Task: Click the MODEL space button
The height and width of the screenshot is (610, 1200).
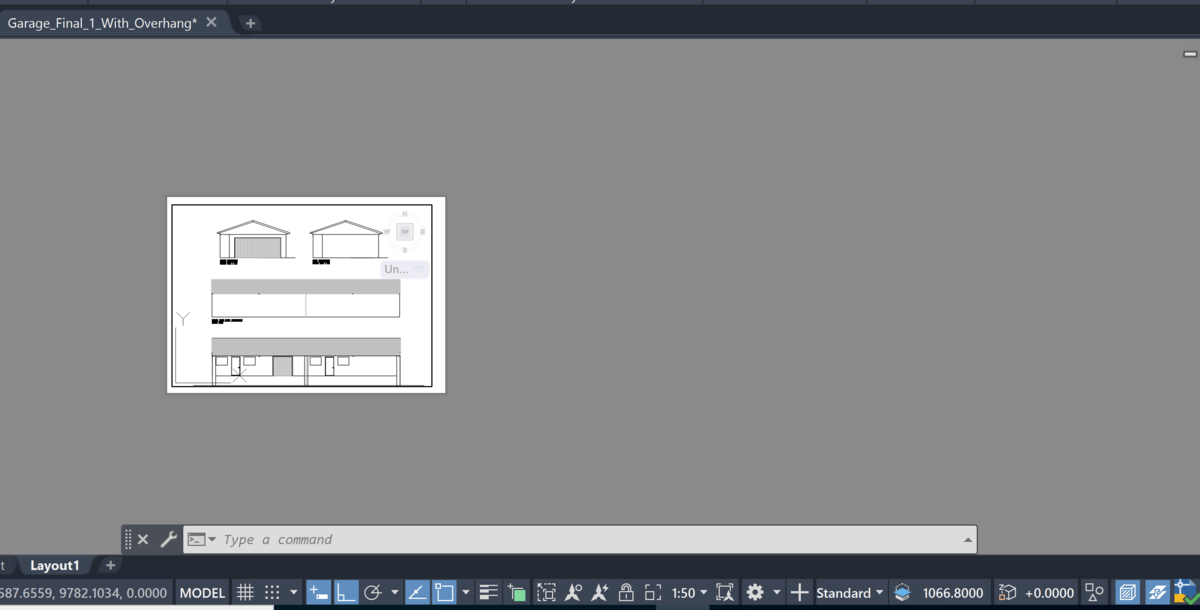Action: point(202,593)
